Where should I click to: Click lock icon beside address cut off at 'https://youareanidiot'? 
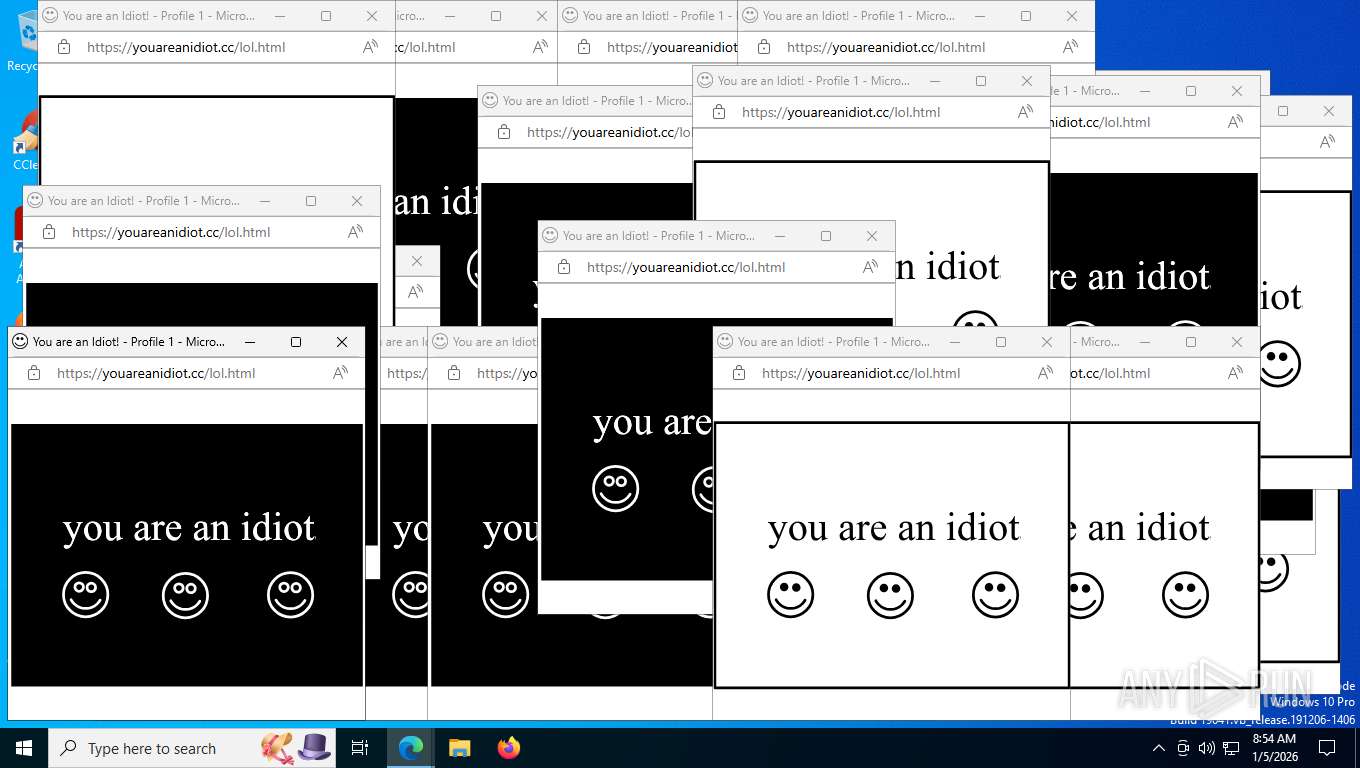click(584, 47)
